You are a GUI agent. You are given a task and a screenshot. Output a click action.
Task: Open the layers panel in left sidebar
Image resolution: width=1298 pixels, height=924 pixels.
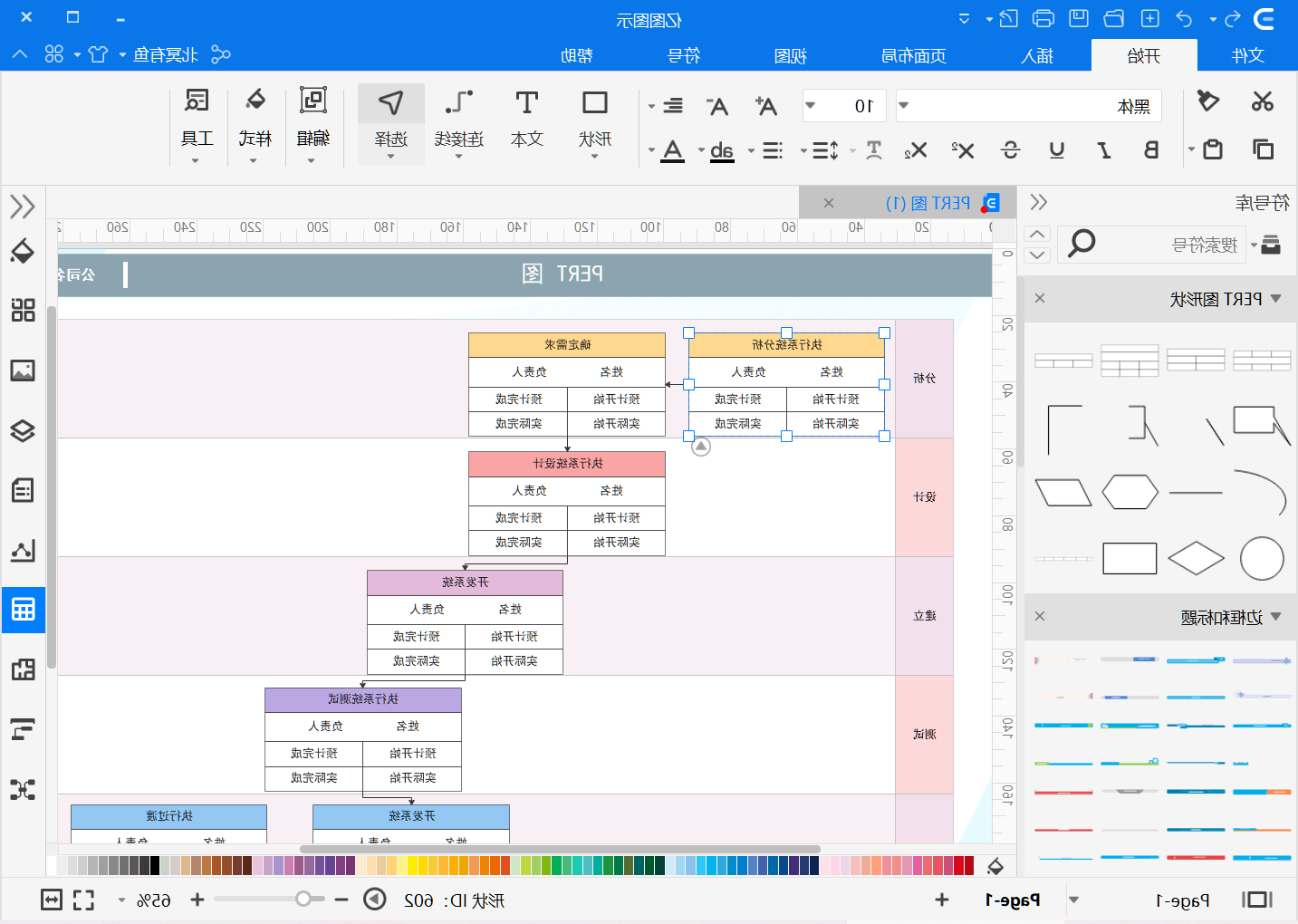[x=23, y=430]
